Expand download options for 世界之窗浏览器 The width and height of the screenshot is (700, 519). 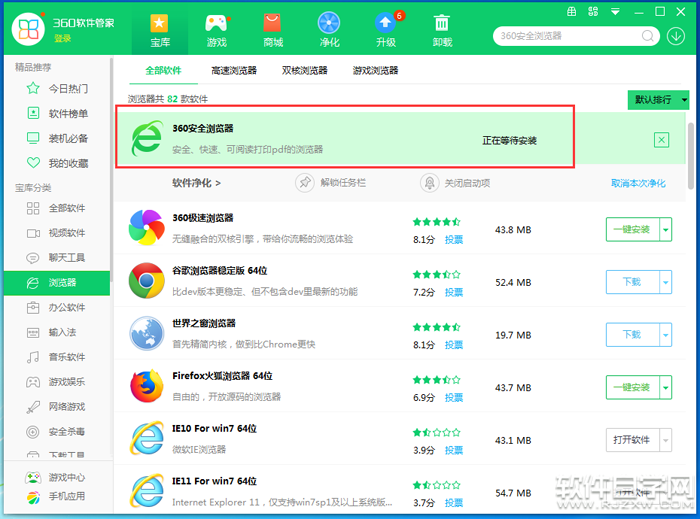(666, 335)
